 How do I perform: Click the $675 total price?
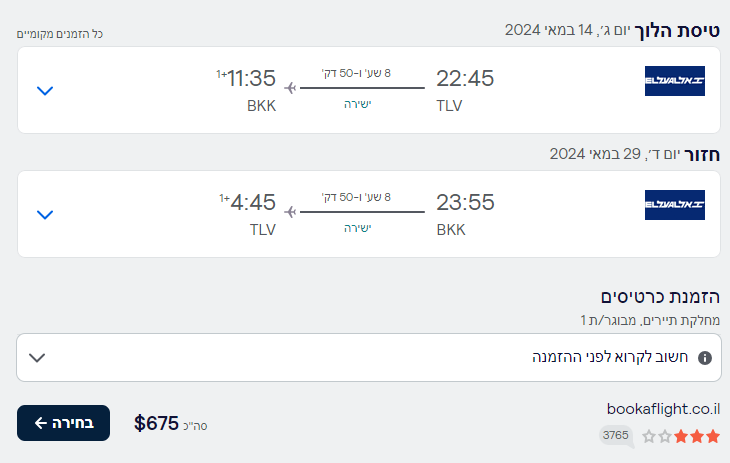[x=156, y=423]
